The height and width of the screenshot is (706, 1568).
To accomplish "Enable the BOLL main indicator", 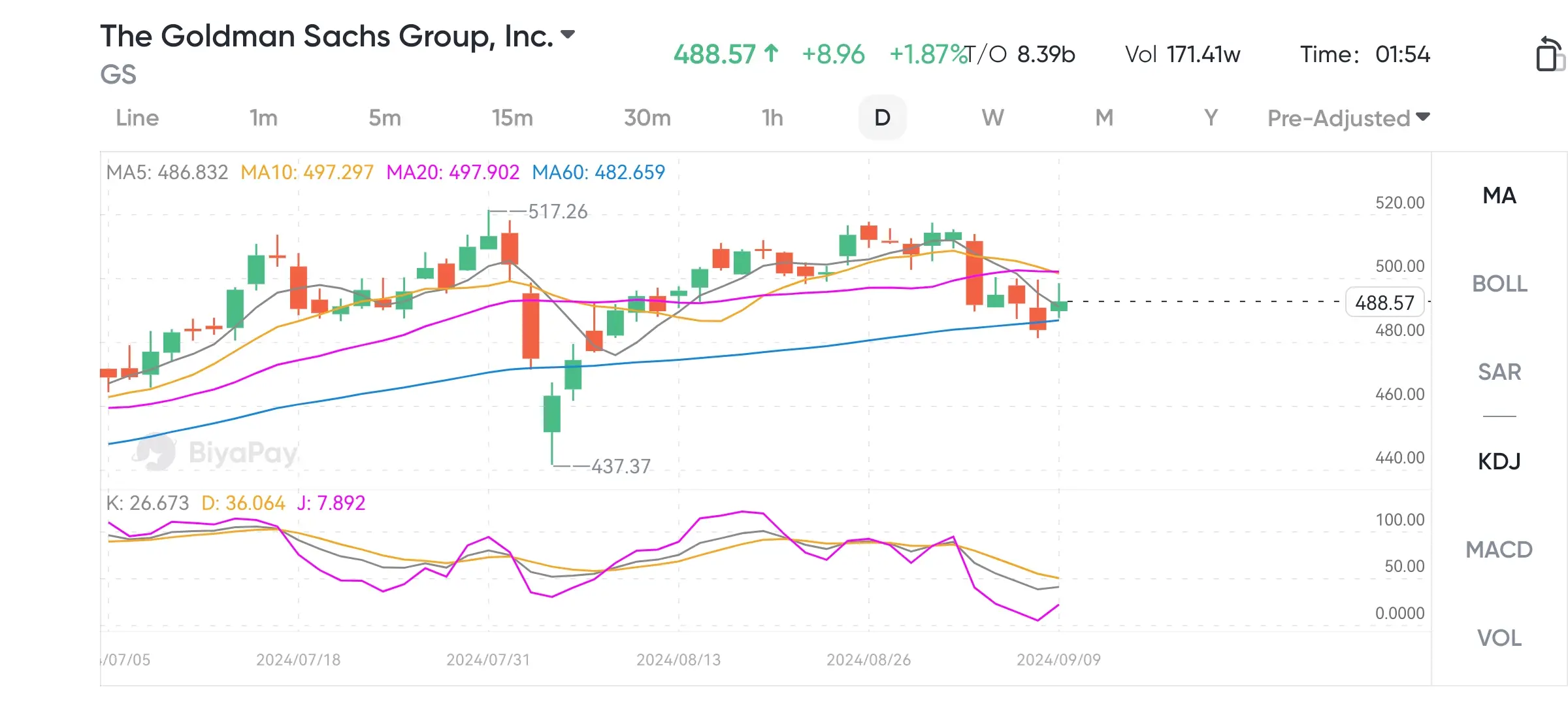I will pos(1499,284).
